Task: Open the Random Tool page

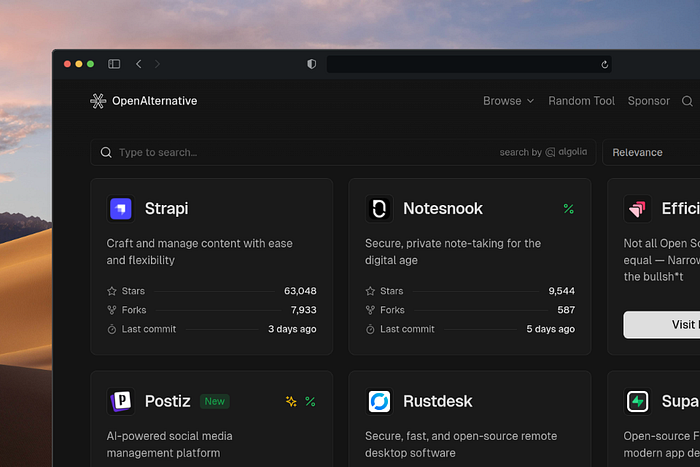Action: click(581, 101)
